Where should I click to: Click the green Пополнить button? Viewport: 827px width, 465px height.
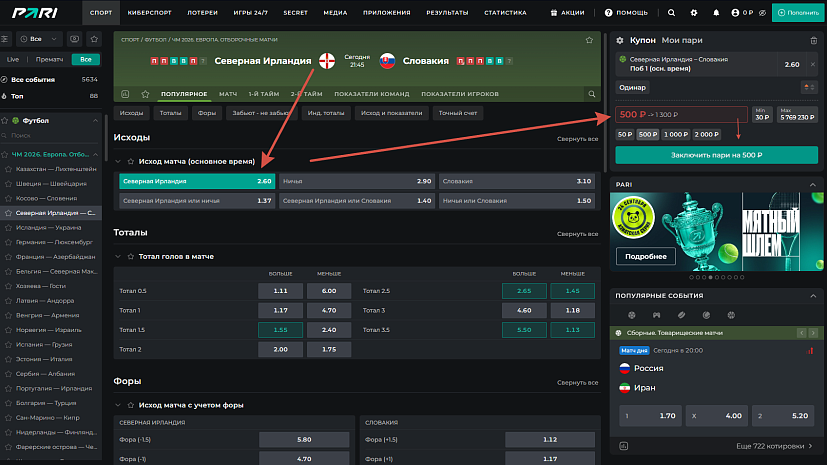798,12
